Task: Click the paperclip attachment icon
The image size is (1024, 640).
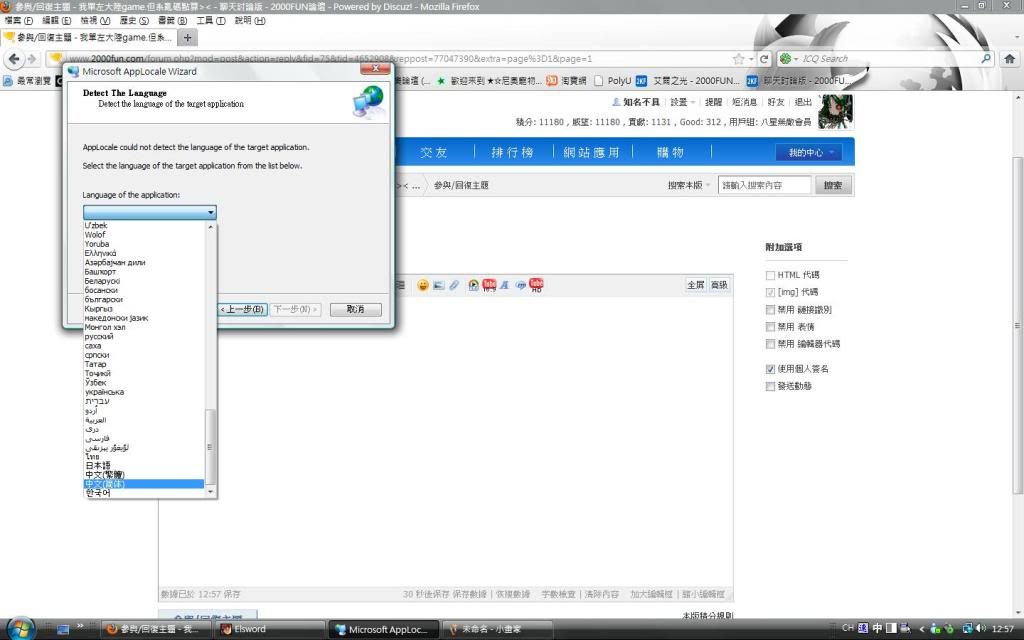Action: 455,285
